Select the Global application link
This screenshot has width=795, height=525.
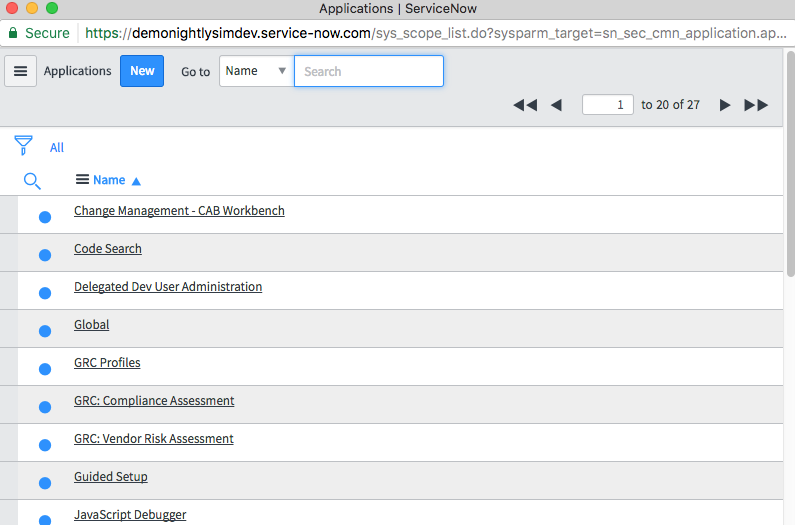tap(91, 325)
